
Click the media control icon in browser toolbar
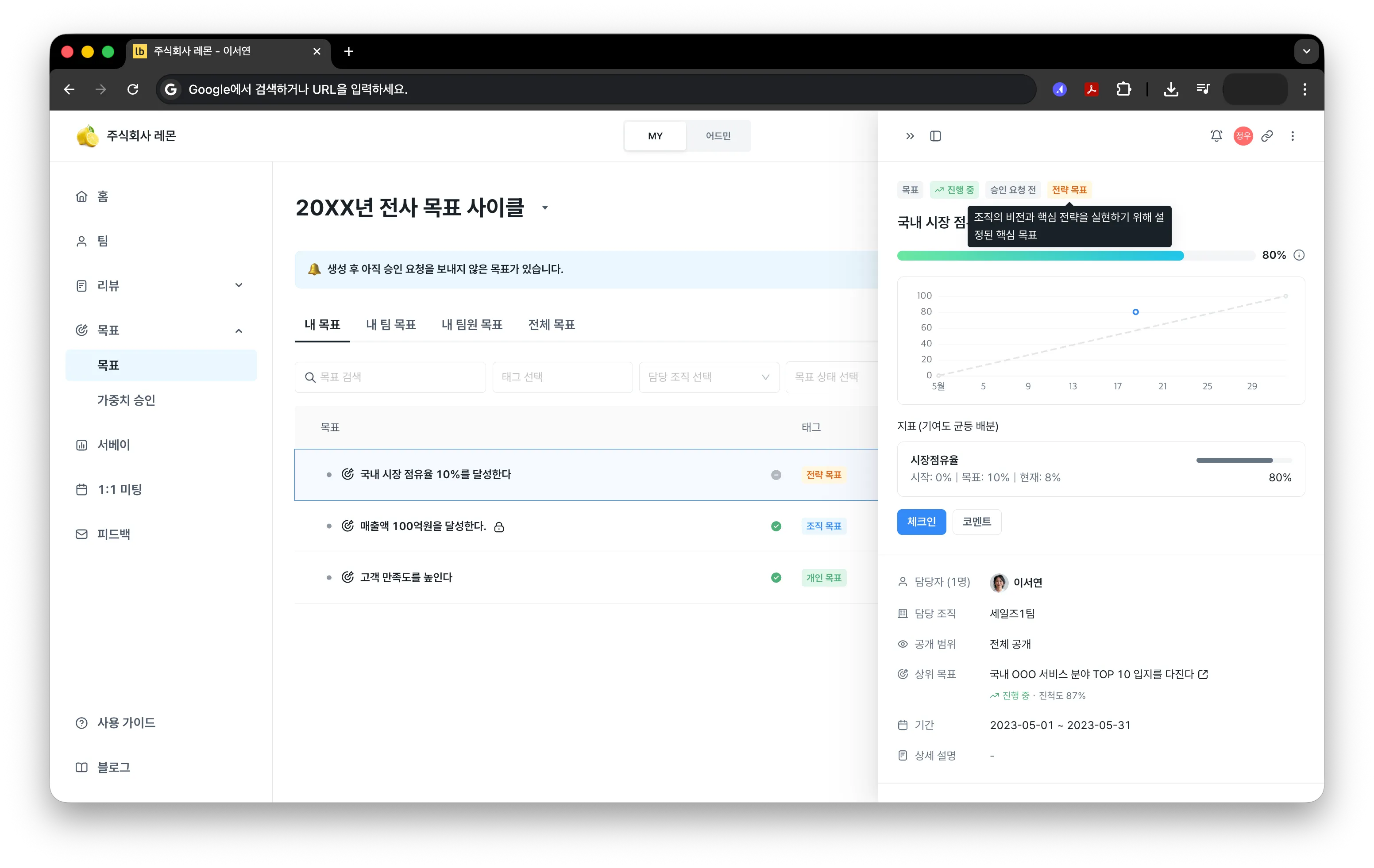(x=1203, y=89)
